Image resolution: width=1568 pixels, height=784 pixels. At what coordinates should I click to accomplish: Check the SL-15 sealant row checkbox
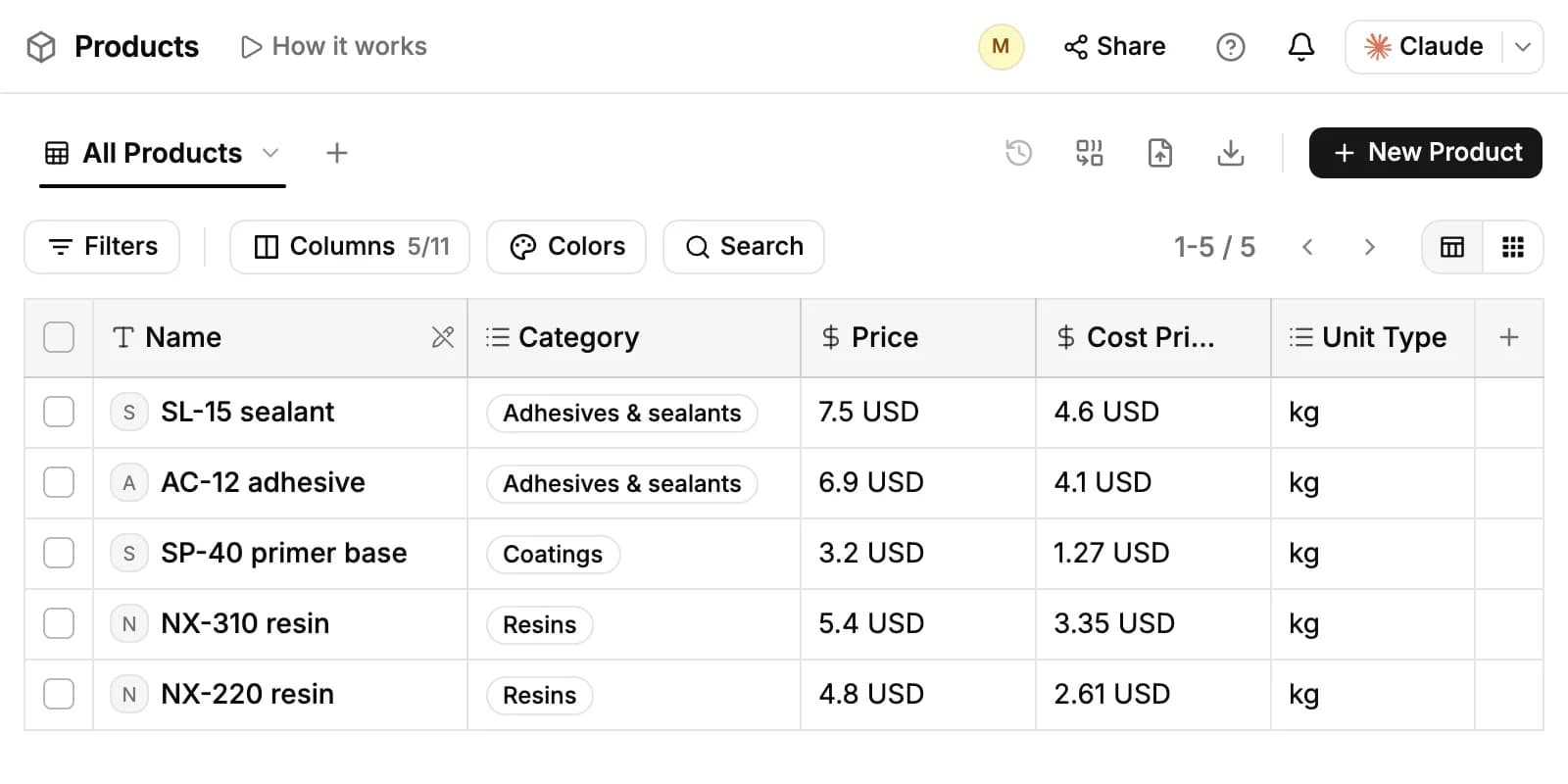pos(59,412)
